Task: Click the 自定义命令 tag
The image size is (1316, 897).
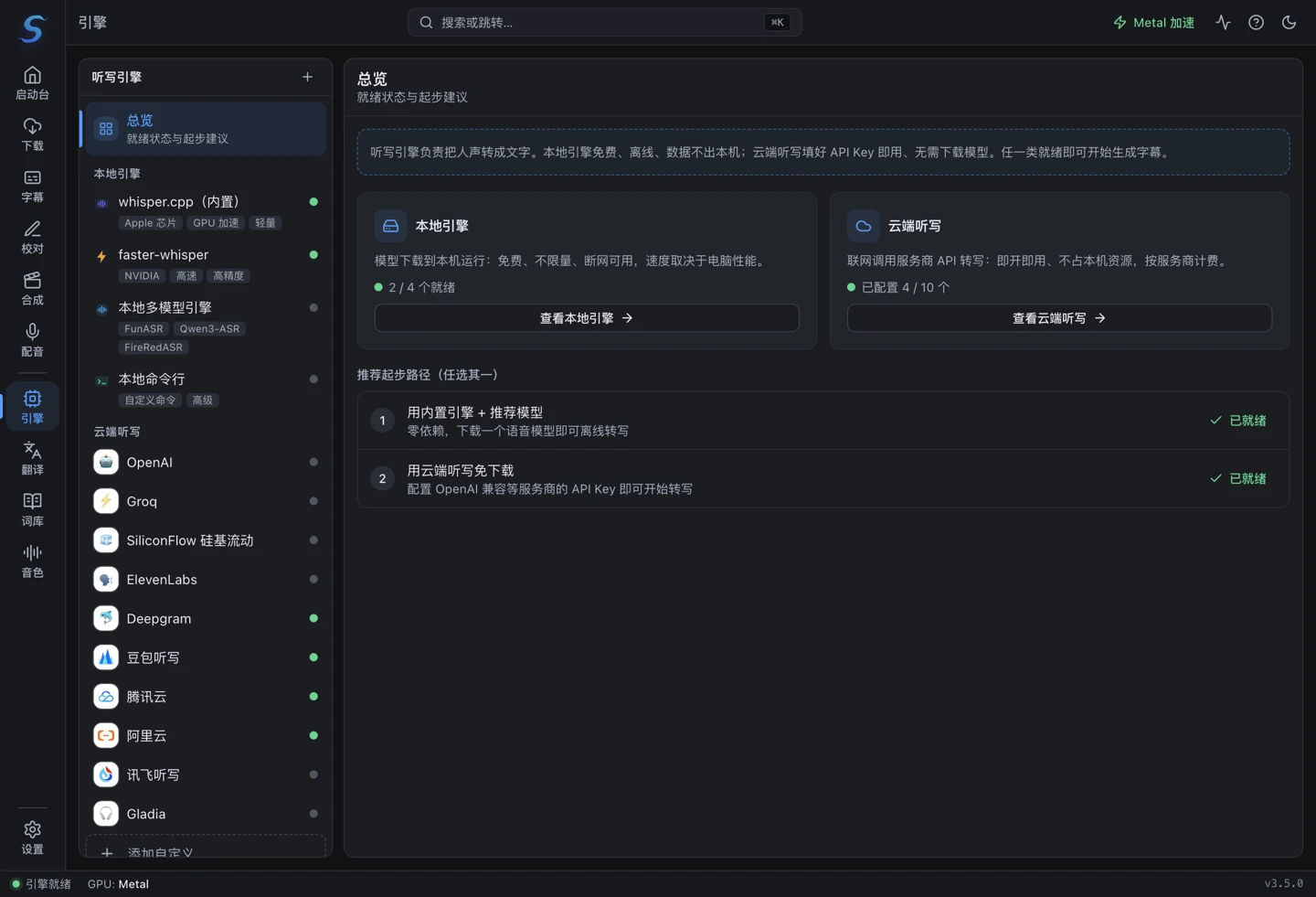Action: pos(150,400)
